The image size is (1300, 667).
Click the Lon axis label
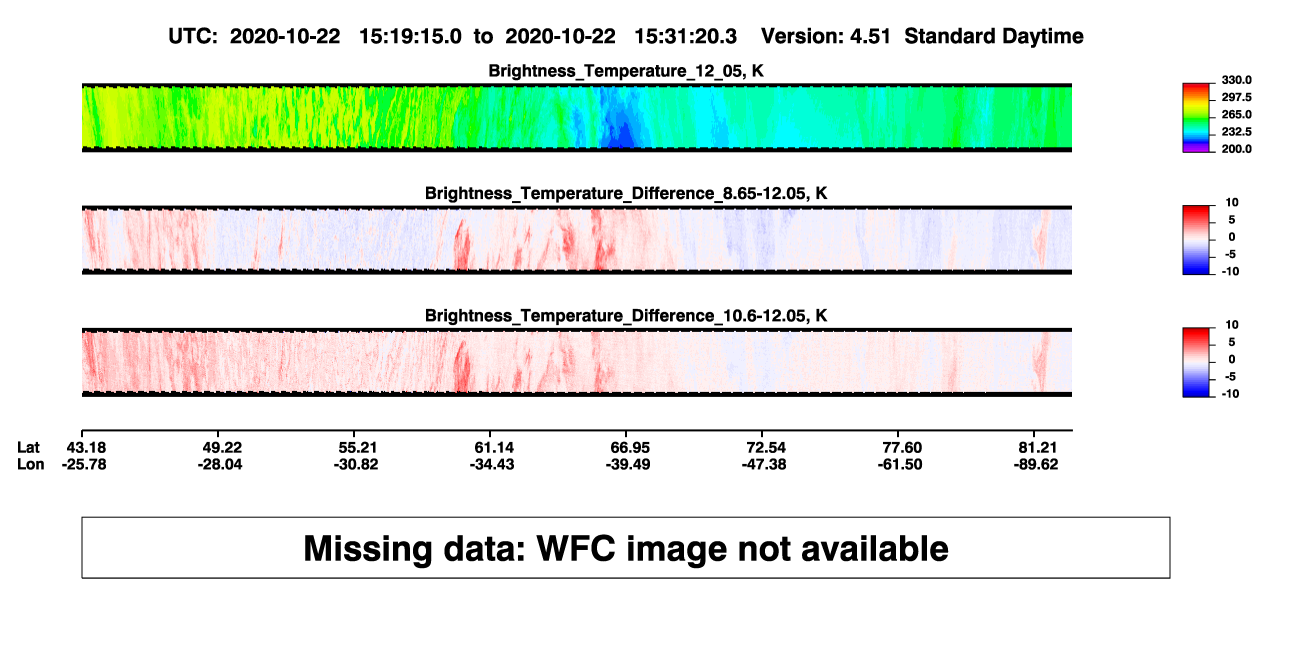[x=30, y=464]
